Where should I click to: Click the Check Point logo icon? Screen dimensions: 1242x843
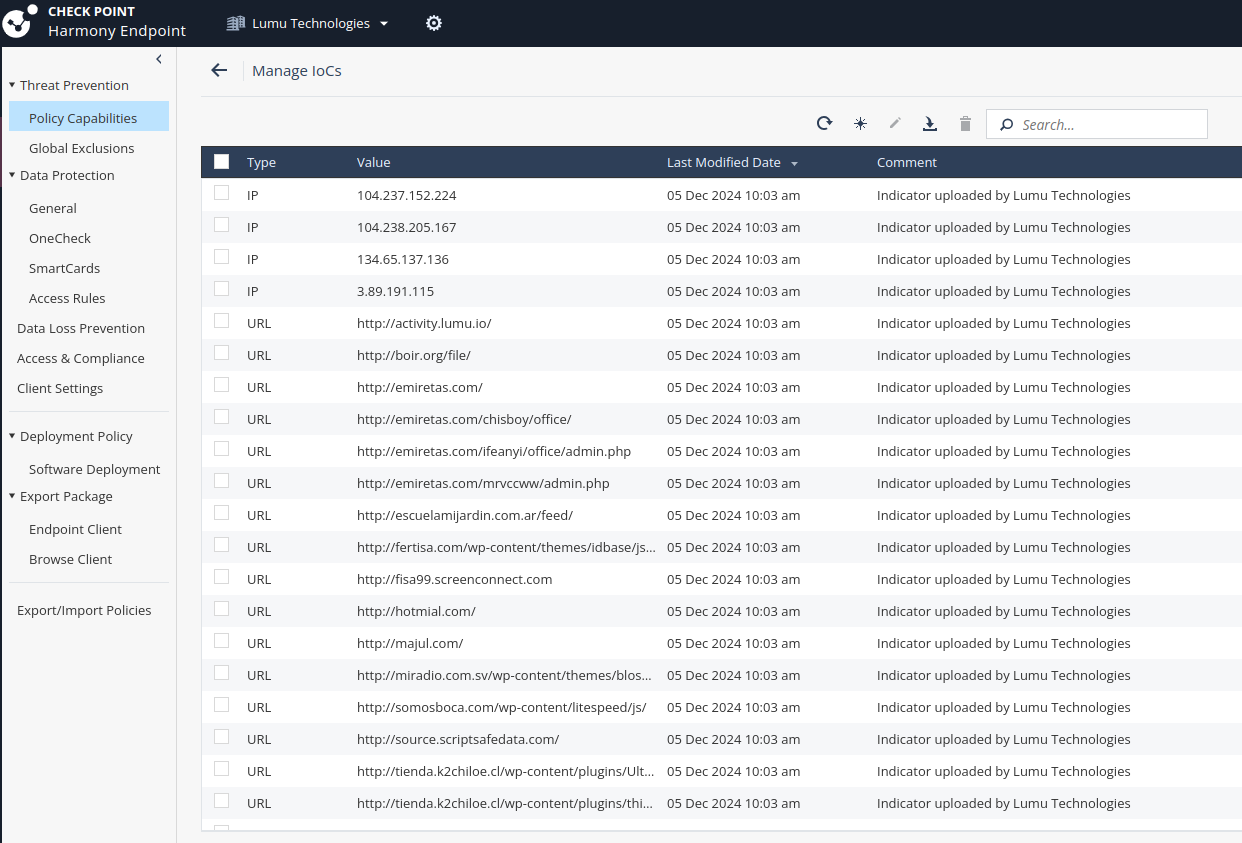tap(21, 22)
